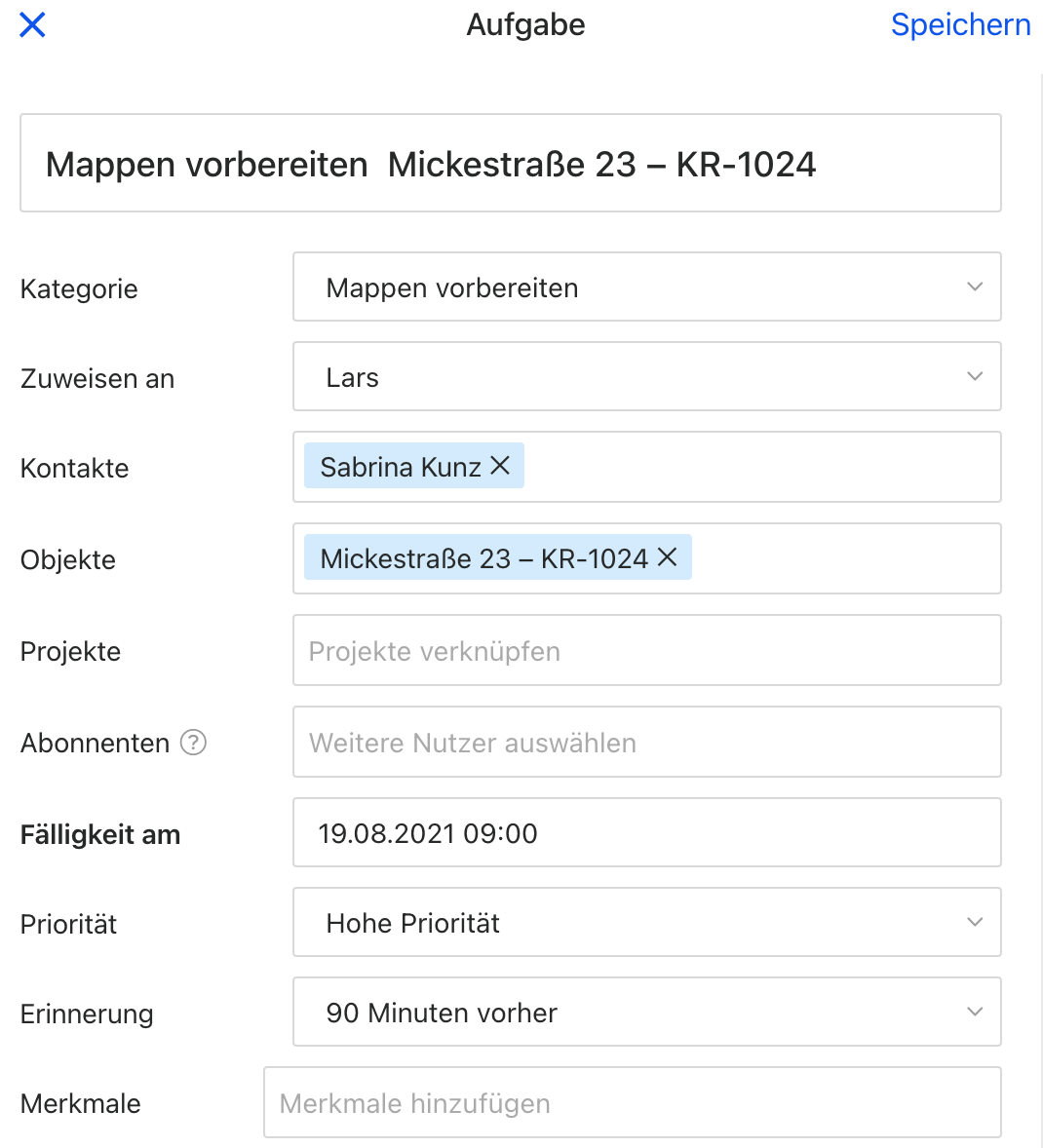1043x1148 pixels.
Task: Click the Merkmale hinzufügen field
Action: [632, 1103]
